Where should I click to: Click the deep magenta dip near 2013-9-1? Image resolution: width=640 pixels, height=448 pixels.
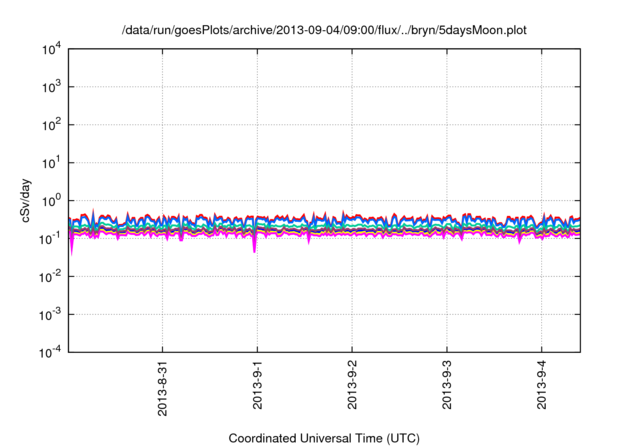point(254,246)
